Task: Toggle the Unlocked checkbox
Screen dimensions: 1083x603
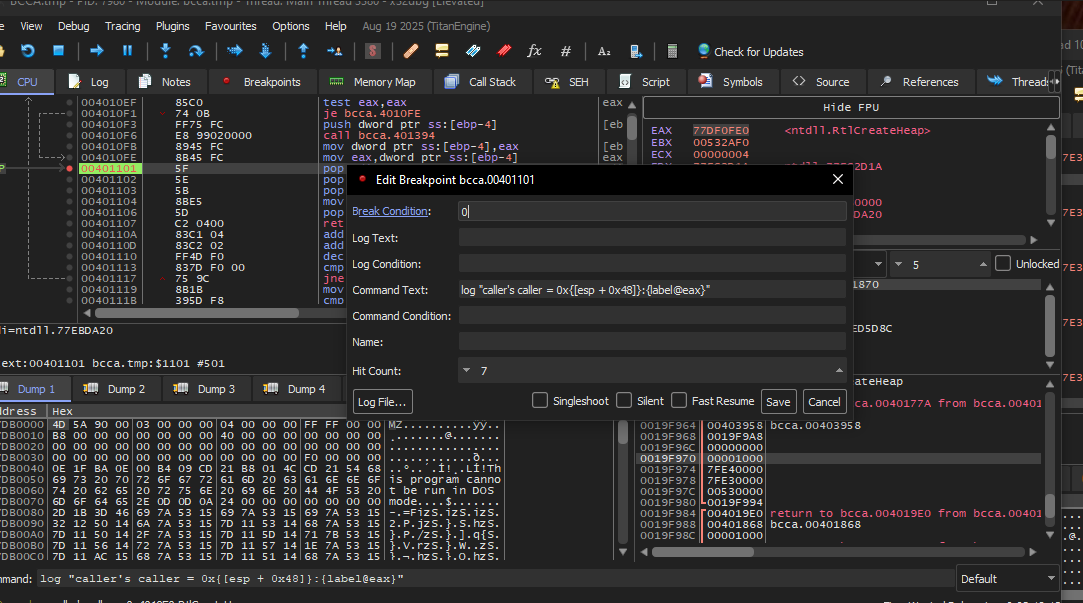Action: (1003, 264)
